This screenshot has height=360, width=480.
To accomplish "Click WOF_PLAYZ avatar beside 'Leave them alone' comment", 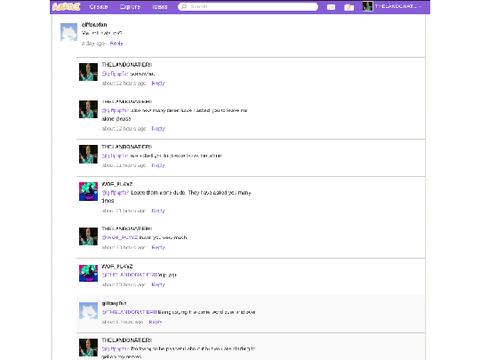I will tap(88, 191).
